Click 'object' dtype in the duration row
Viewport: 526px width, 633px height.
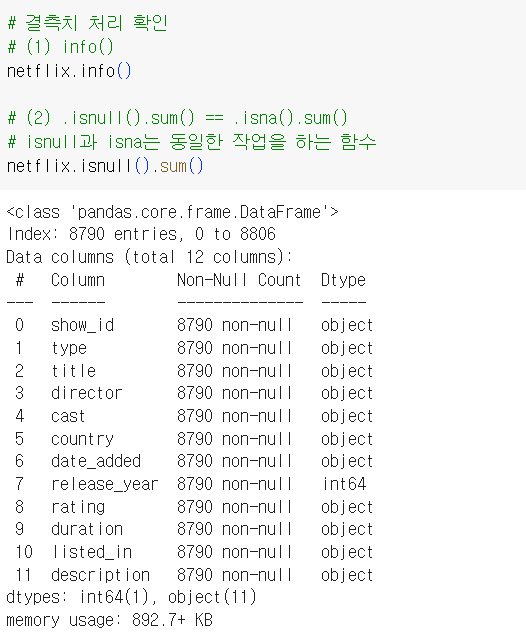347,529
